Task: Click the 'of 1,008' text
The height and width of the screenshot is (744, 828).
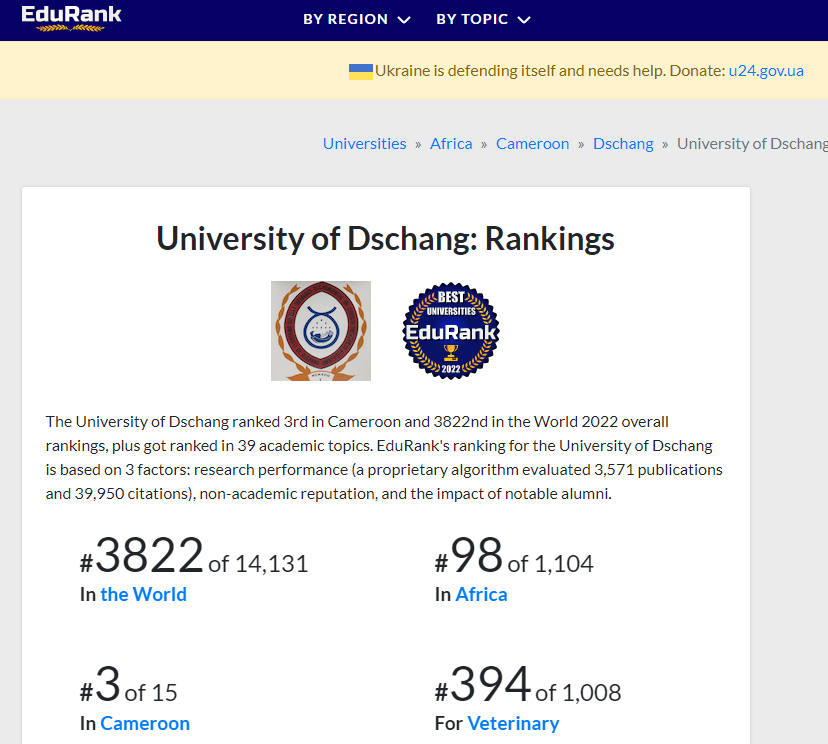Action: (578, 693)
